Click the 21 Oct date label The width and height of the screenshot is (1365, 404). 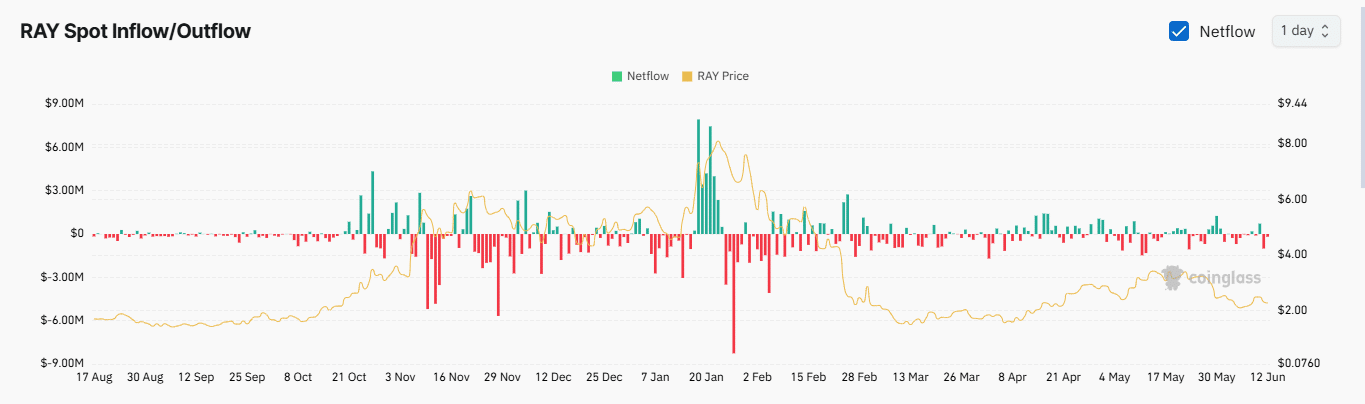[x=350, y=378]
